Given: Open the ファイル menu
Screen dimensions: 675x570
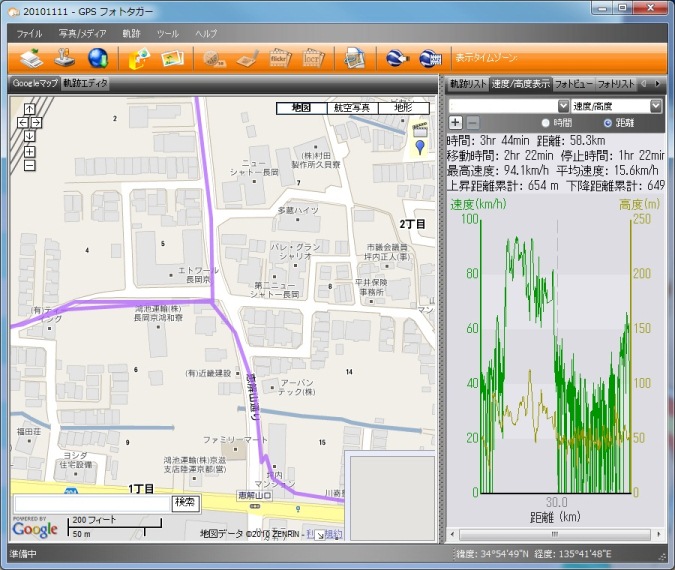Looking at the screenshot, I should pyautogui.click(x=29, y=34).
